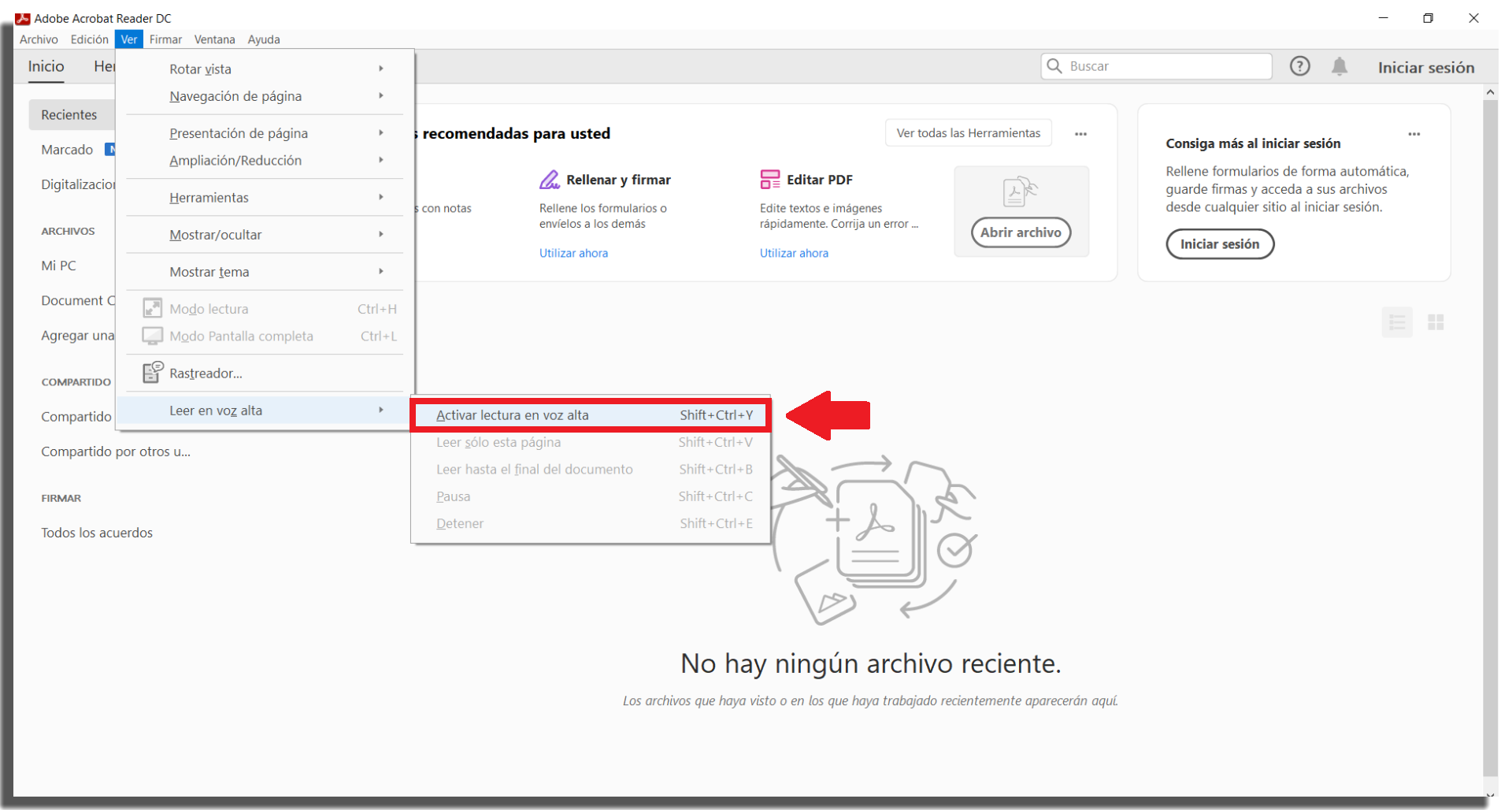Viewport: 1512px width, 810px height.
Task: Click the Rellenar y firmar pen icon
Action: [x=549, y=180]
